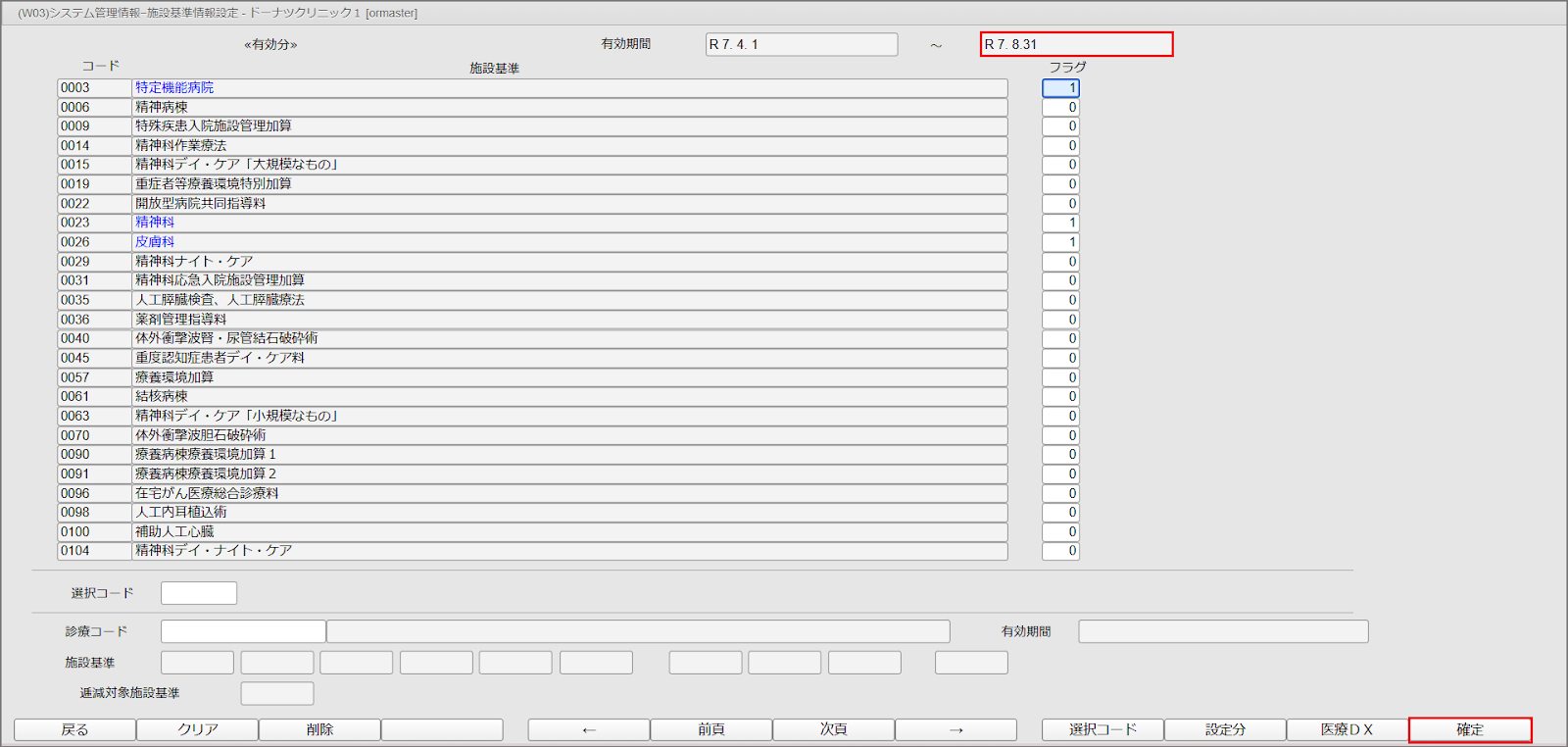Click the 逓減対象施設基準 input box

coord(277,693)
